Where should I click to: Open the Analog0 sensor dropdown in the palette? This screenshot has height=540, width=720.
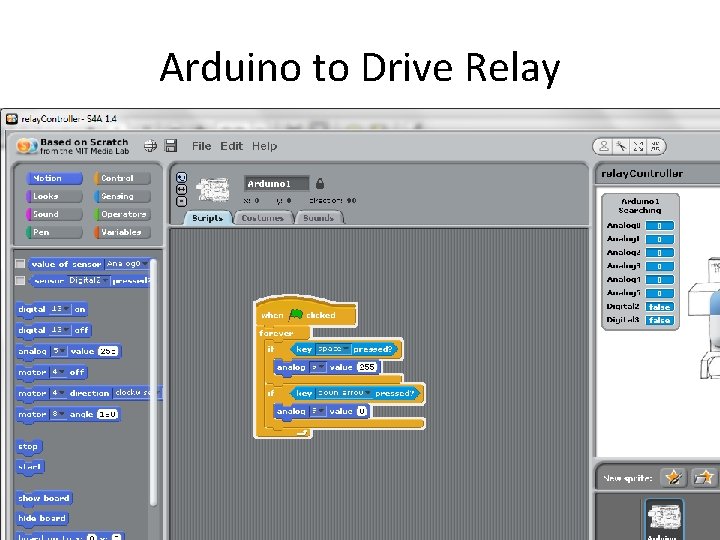tap(126, 264)
